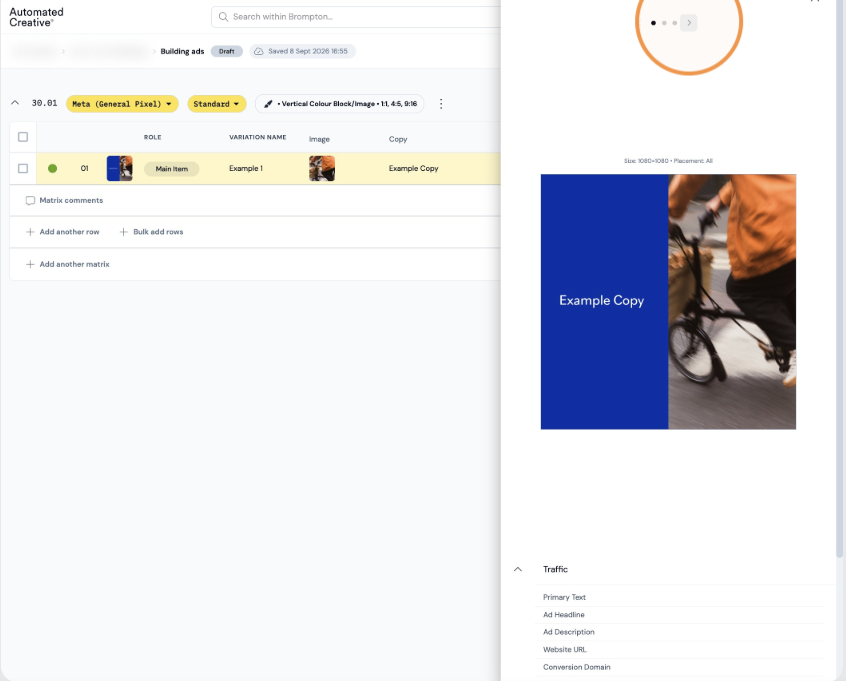
Task: Click the Example 1 variation name
Action: (246, 168)
